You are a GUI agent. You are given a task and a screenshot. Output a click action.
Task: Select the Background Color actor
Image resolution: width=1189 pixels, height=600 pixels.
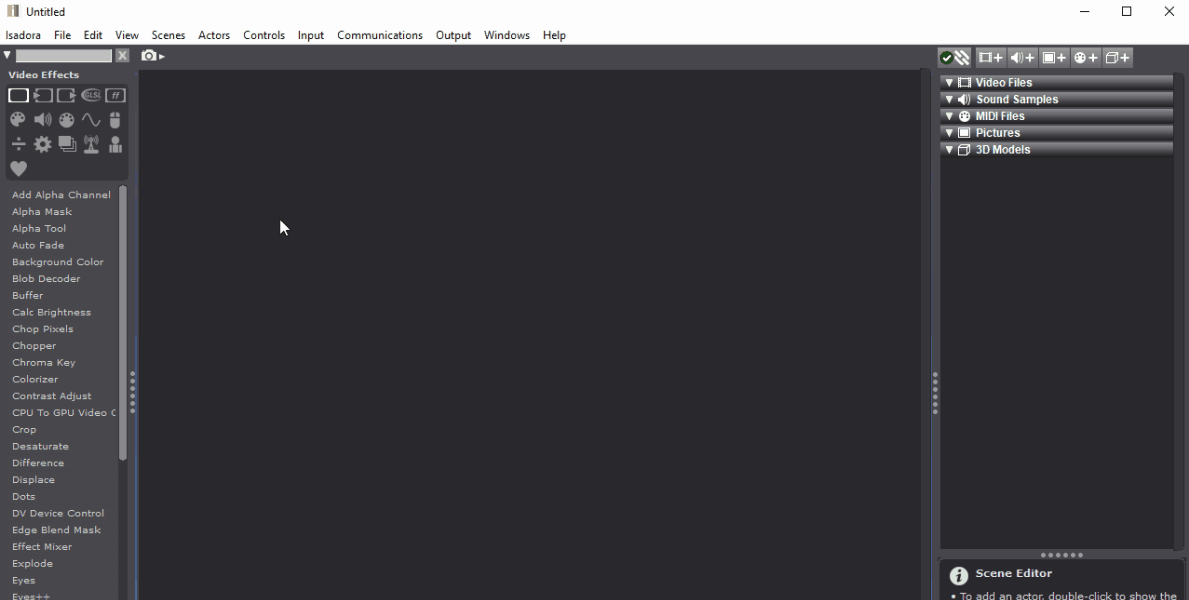(x=58, y=262)
